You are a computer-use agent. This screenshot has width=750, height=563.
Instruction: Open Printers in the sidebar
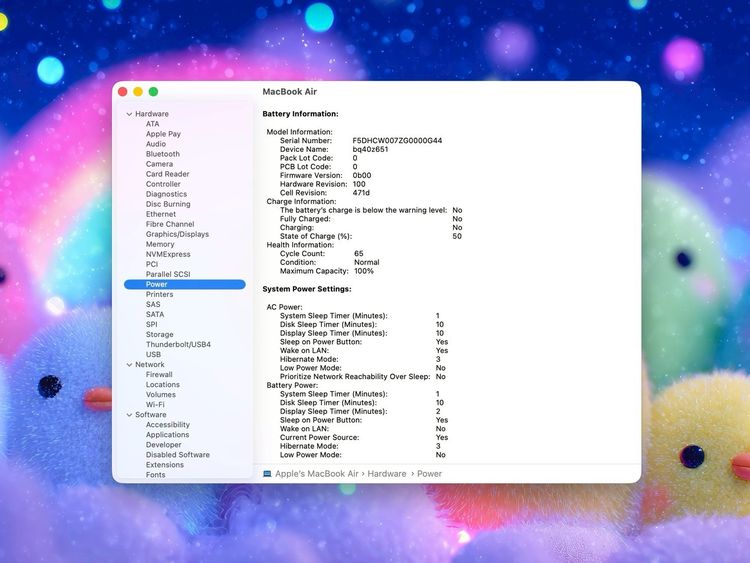tap(159, 295)
